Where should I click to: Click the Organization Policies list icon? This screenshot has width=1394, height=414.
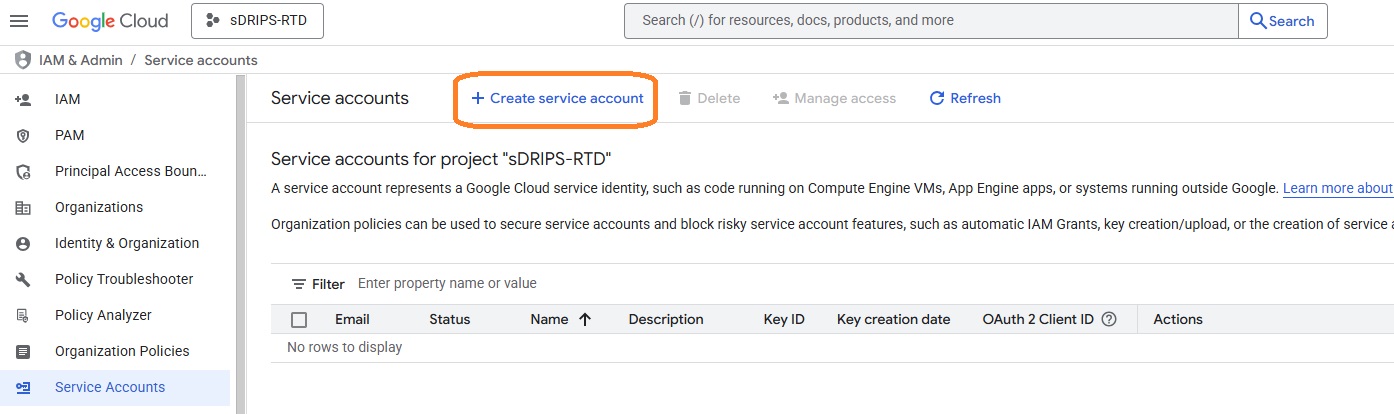point(23,351)
